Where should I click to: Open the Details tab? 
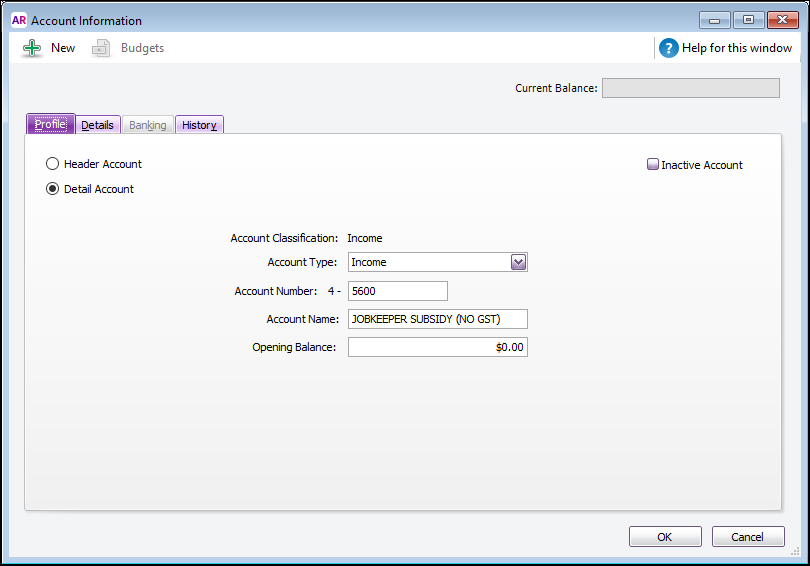click(97, 125)
